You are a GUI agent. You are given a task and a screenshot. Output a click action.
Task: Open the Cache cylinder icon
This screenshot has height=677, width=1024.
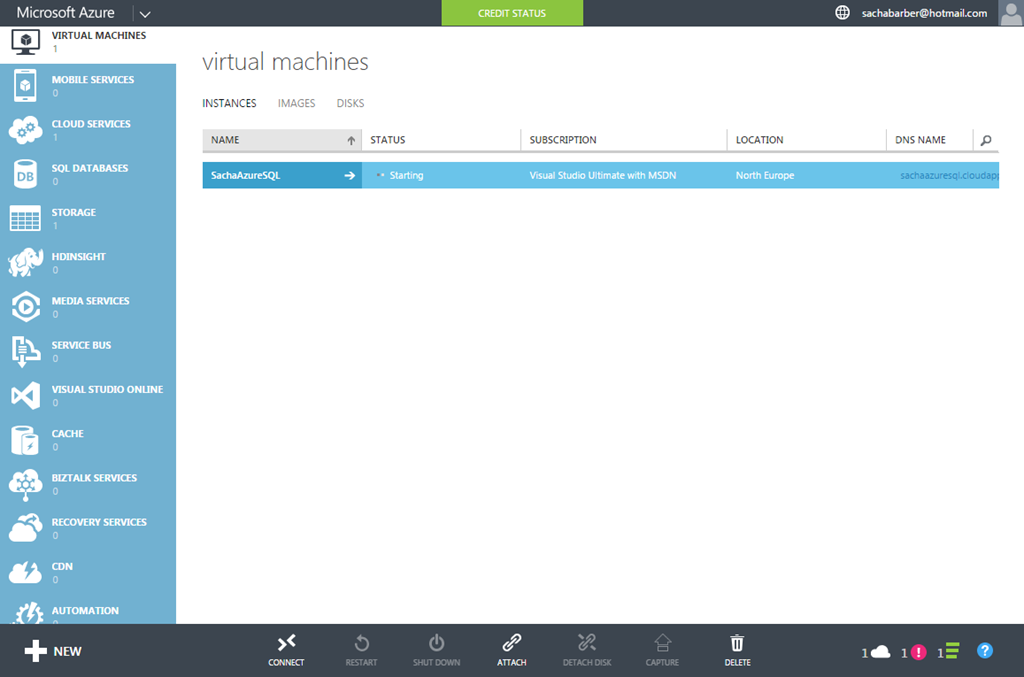point(25,440)
